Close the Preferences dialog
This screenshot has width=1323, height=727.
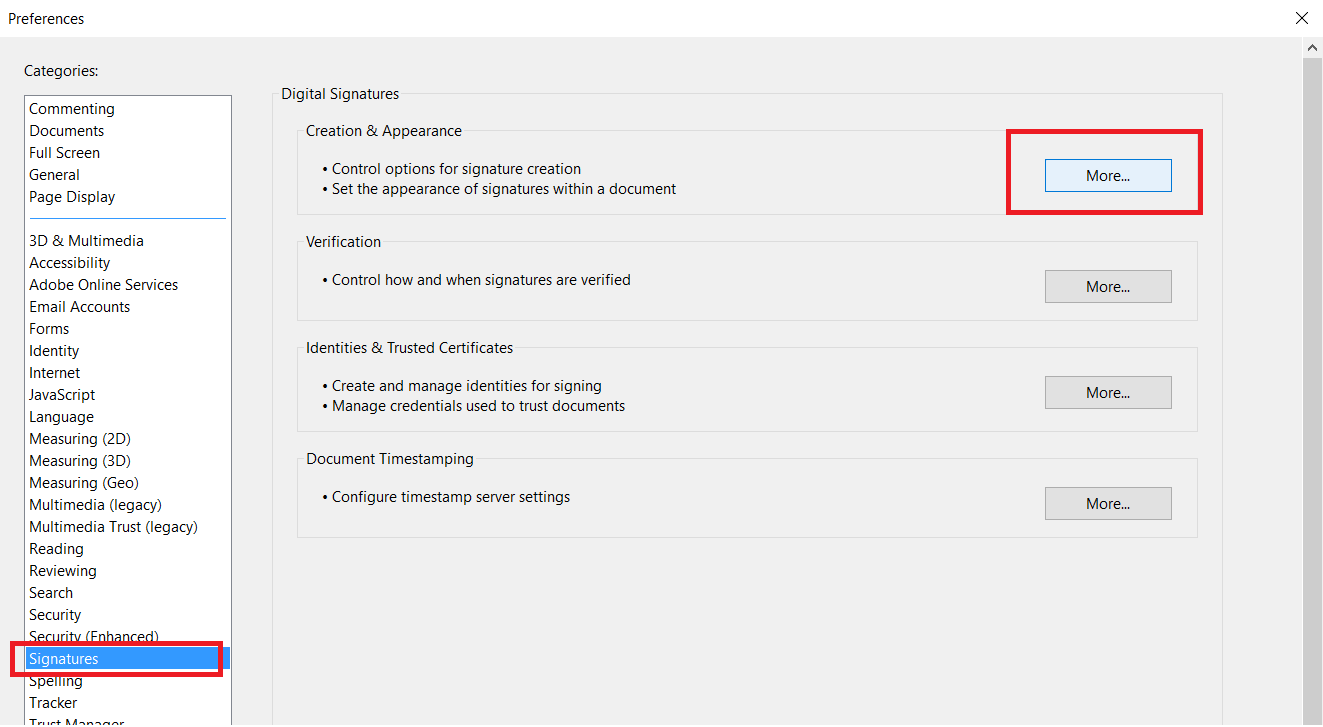click(x=1302, y=18)
